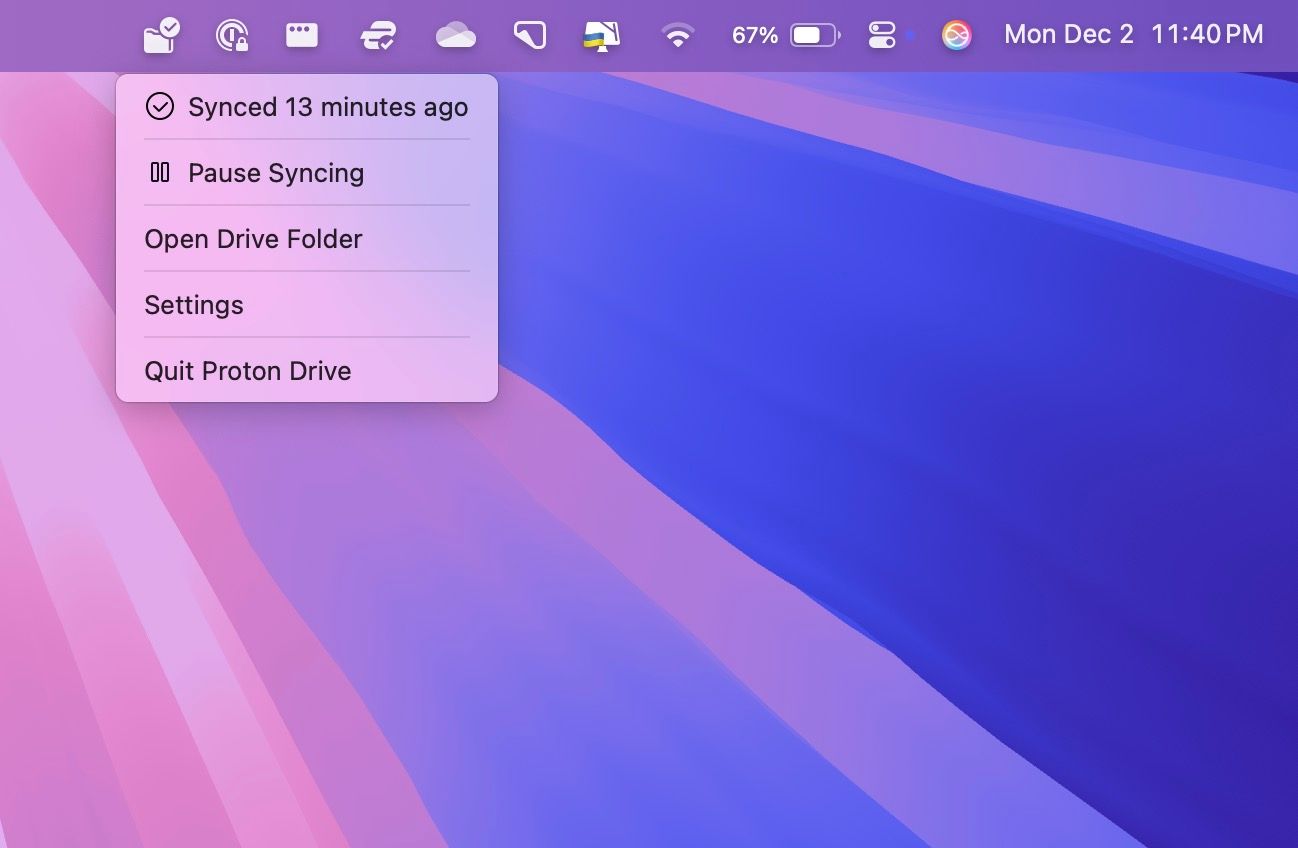Image resolution: width=1298 pixels, height=848 pixels.
Task: Select Settings from the Proton Drive menu
Action: tap(194, 305)
